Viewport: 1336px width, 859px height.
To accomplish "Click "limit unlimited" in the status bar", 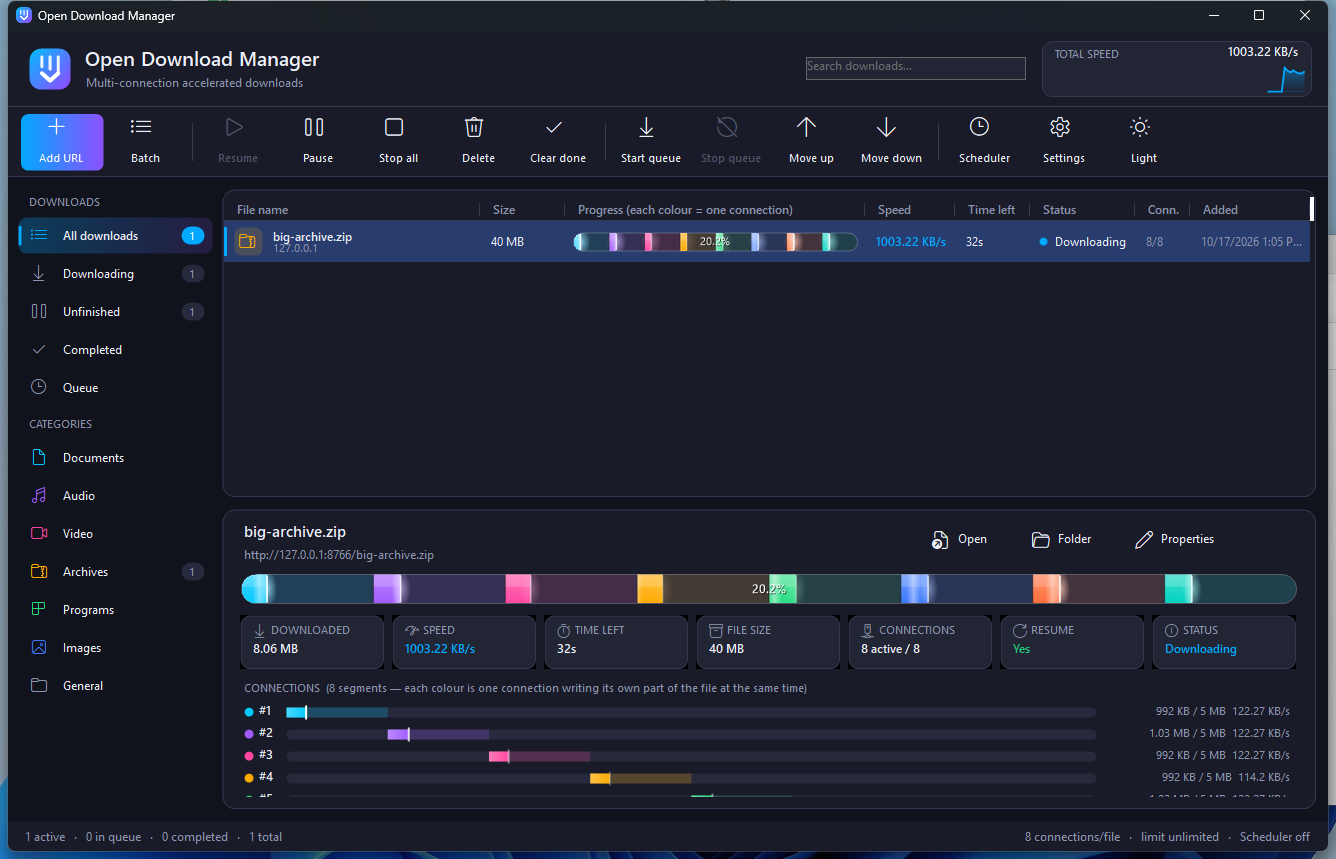I will pos(1179,837).
